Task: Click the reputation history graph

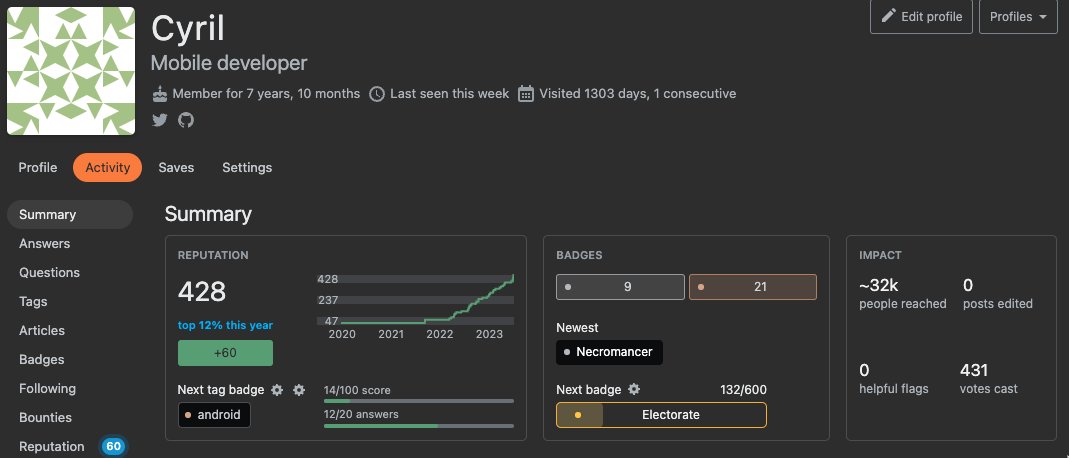Action: click(x=415, y=306)
